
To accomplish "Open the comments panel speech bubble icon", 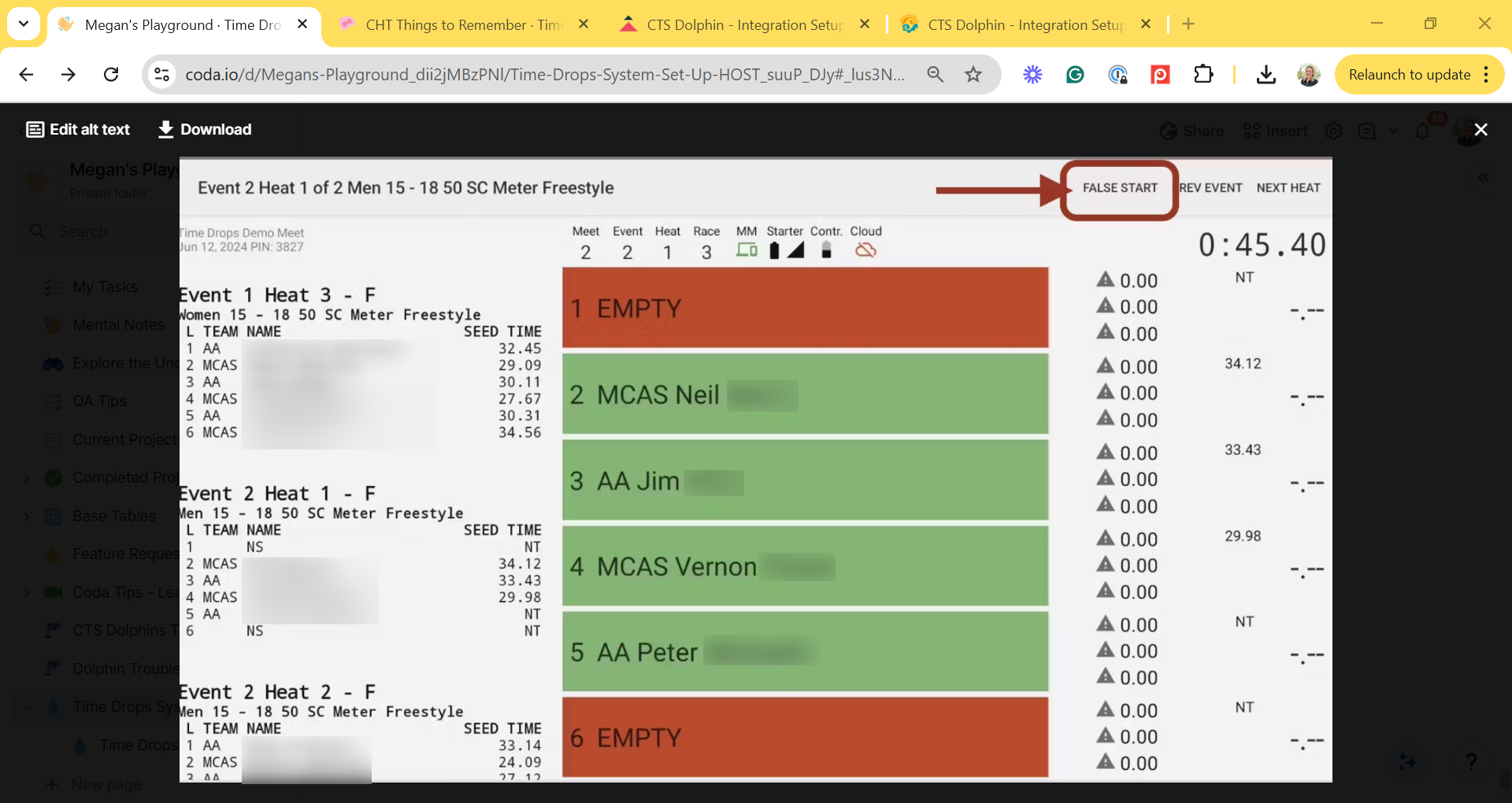I will 1369,131.
